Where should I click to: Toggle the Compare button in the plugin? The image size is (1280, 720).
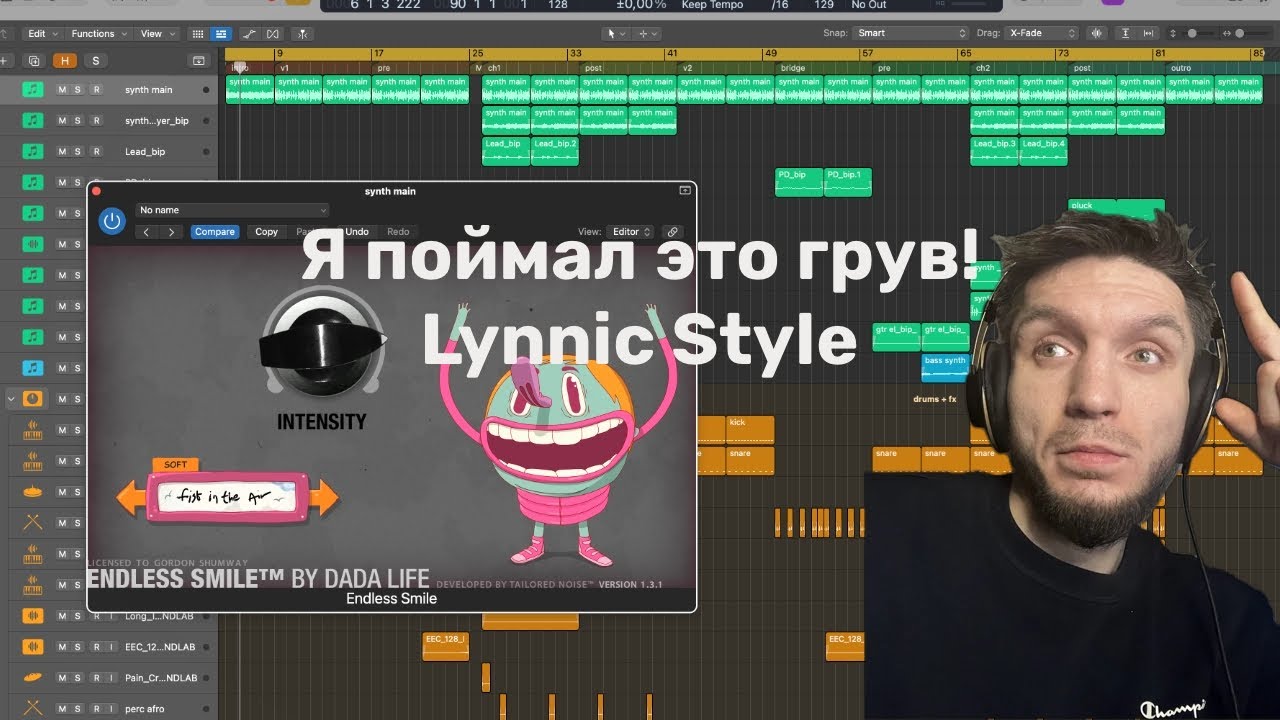pos(215,232)
